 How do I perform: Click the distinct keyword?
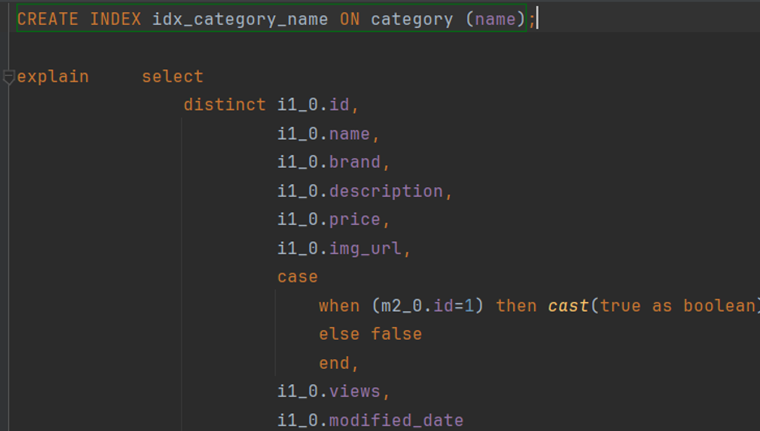pos(224,105)
